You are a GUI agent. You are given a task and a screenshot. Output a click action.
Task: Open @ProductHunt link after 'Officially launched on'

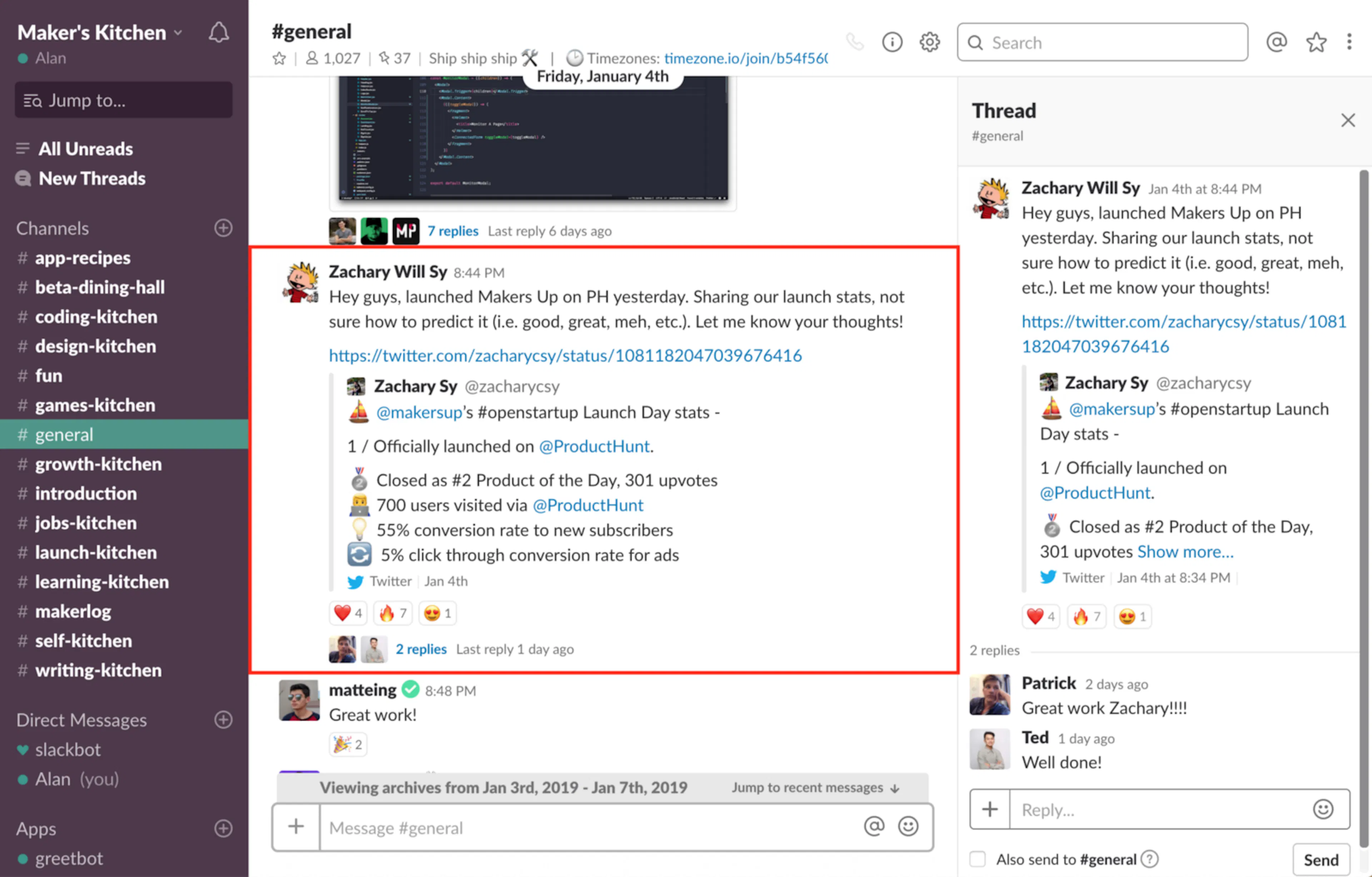point(594,446)
